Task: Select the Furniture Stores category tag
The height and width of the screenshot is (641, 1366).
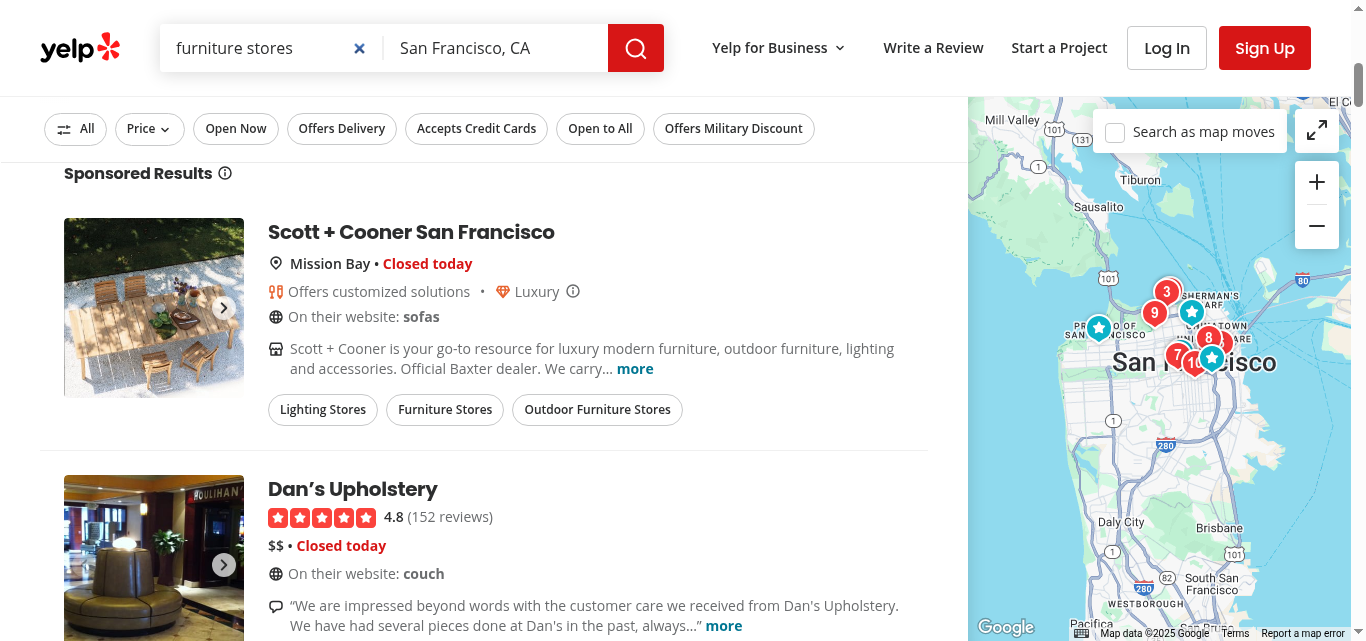Action: coord(445,410)
